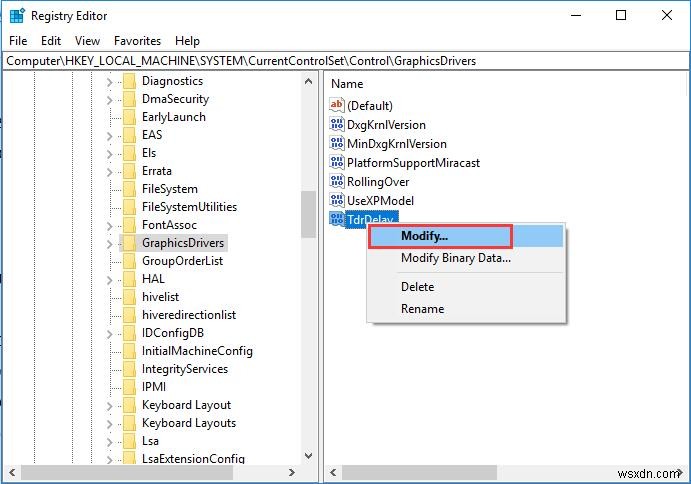691x484 pixels.
Task: Click the IDConfigDB folder icon
Action: [x=130, y=333]
